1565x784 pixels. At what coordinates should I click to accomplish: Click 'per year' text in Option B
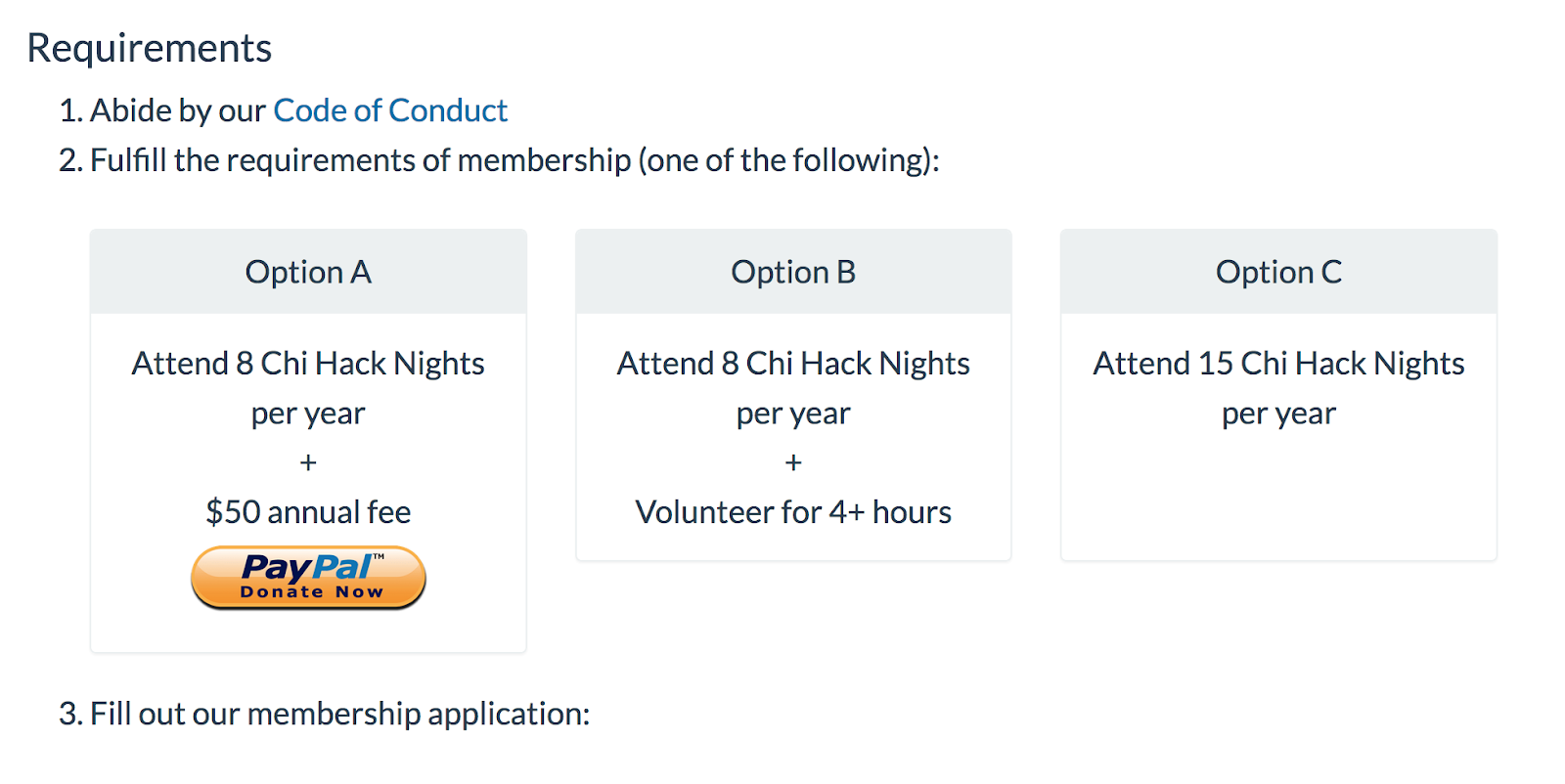pos(793,414)
